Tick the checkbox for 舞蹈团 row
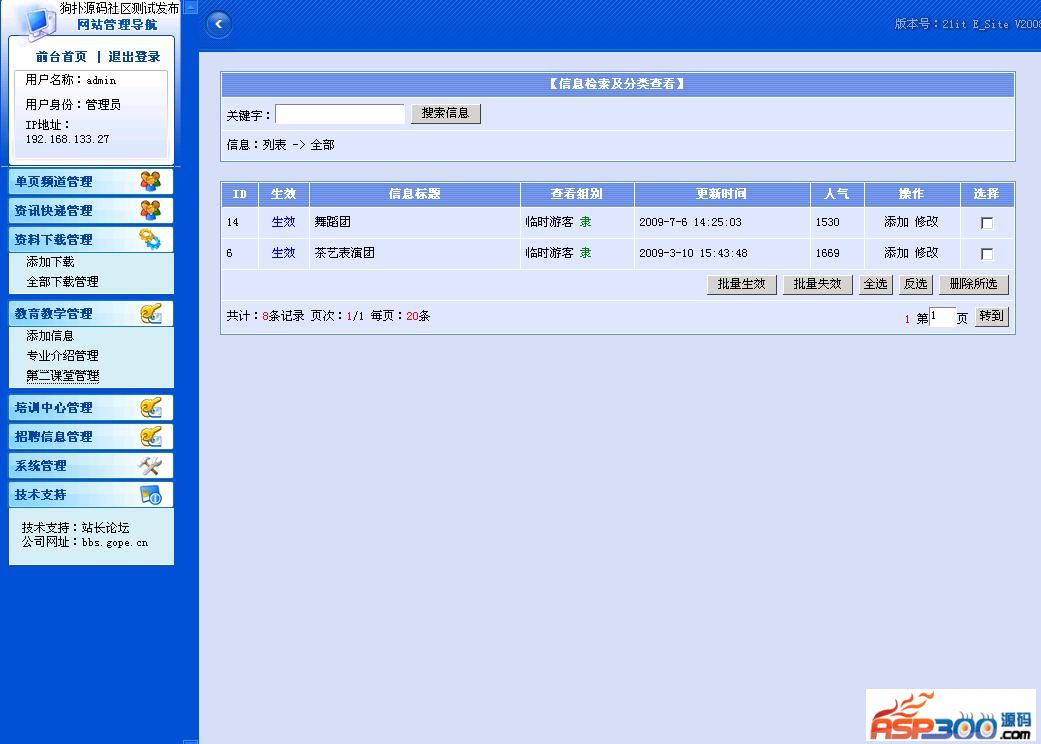1041x744 pixels. pos(987,223)
